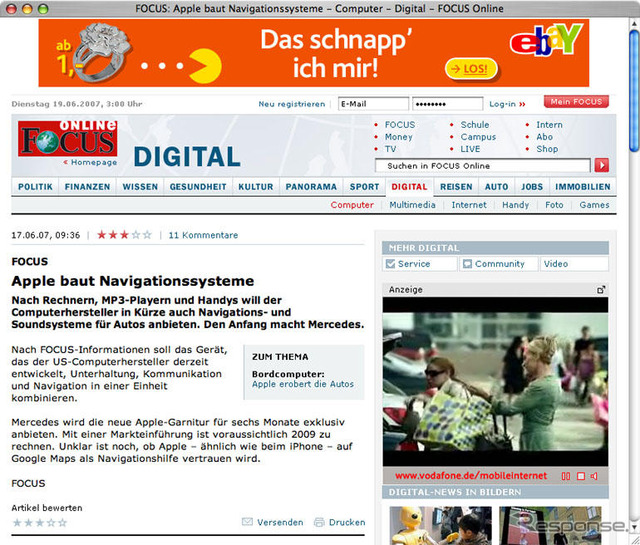Click the Community icon

point(467,264)
